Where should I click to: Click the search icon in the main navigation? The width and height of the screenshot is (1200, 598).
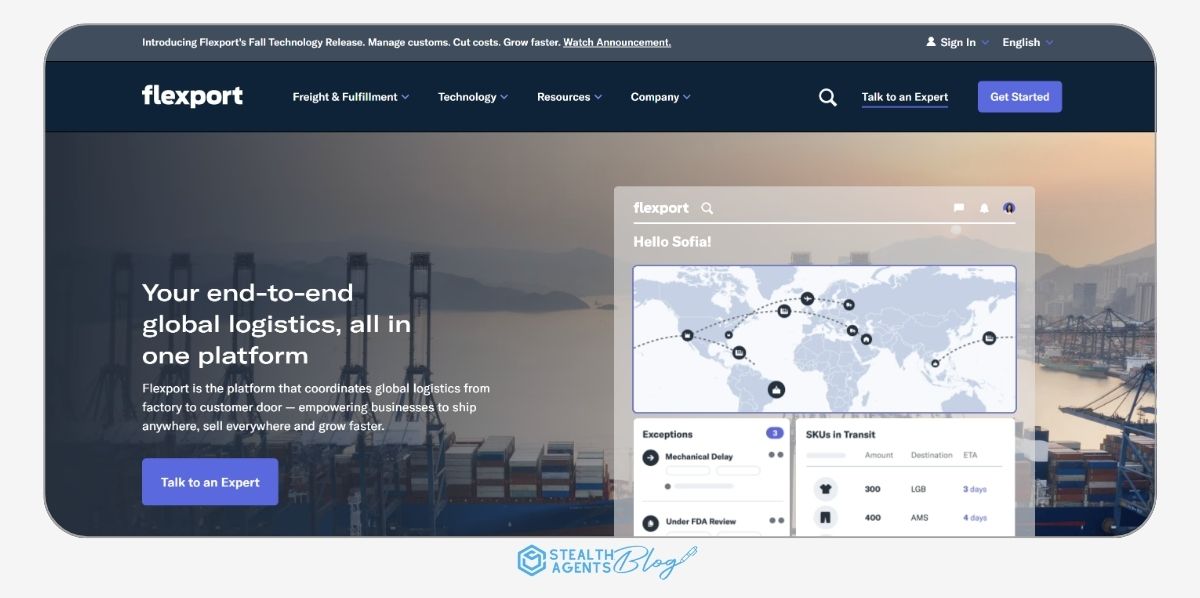827,96
